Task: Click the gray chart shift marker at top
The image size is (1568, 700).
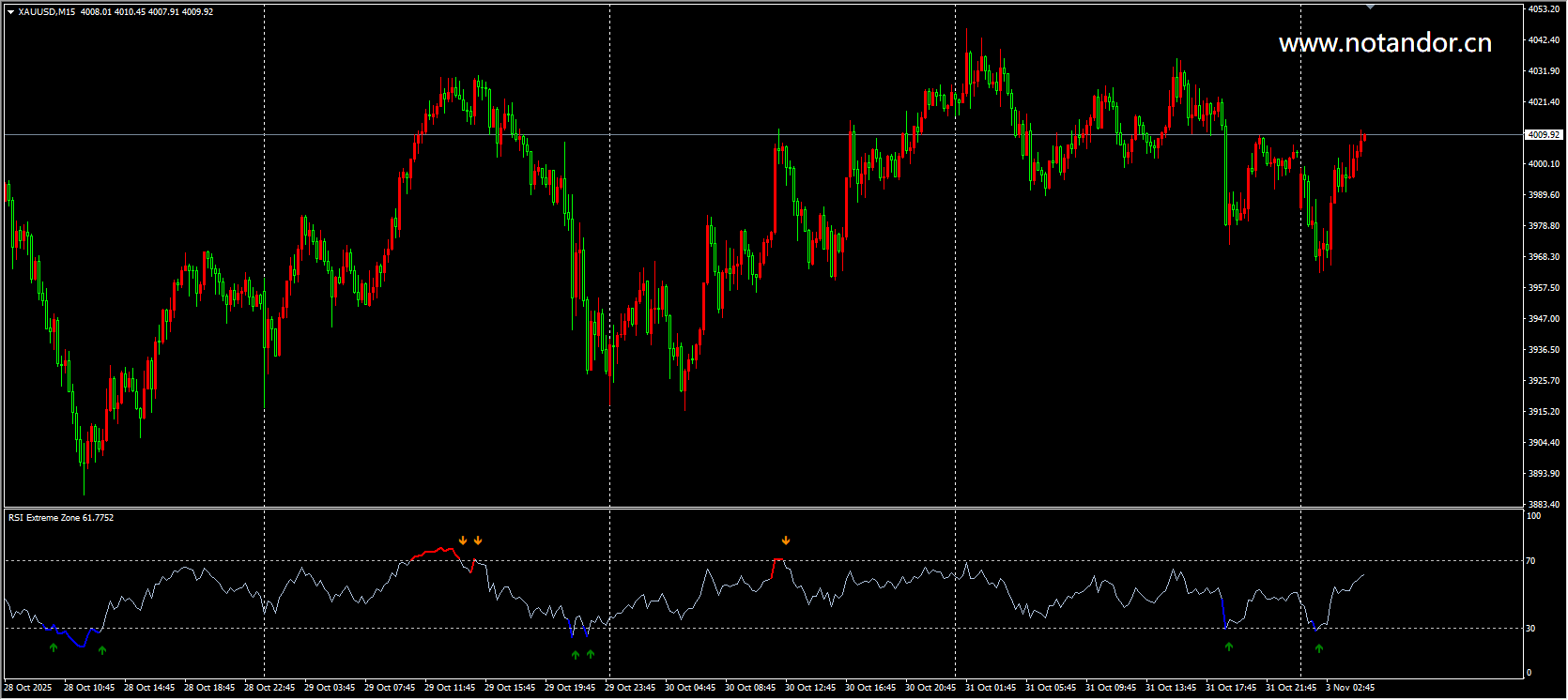Action: (x=1370, y=7)
